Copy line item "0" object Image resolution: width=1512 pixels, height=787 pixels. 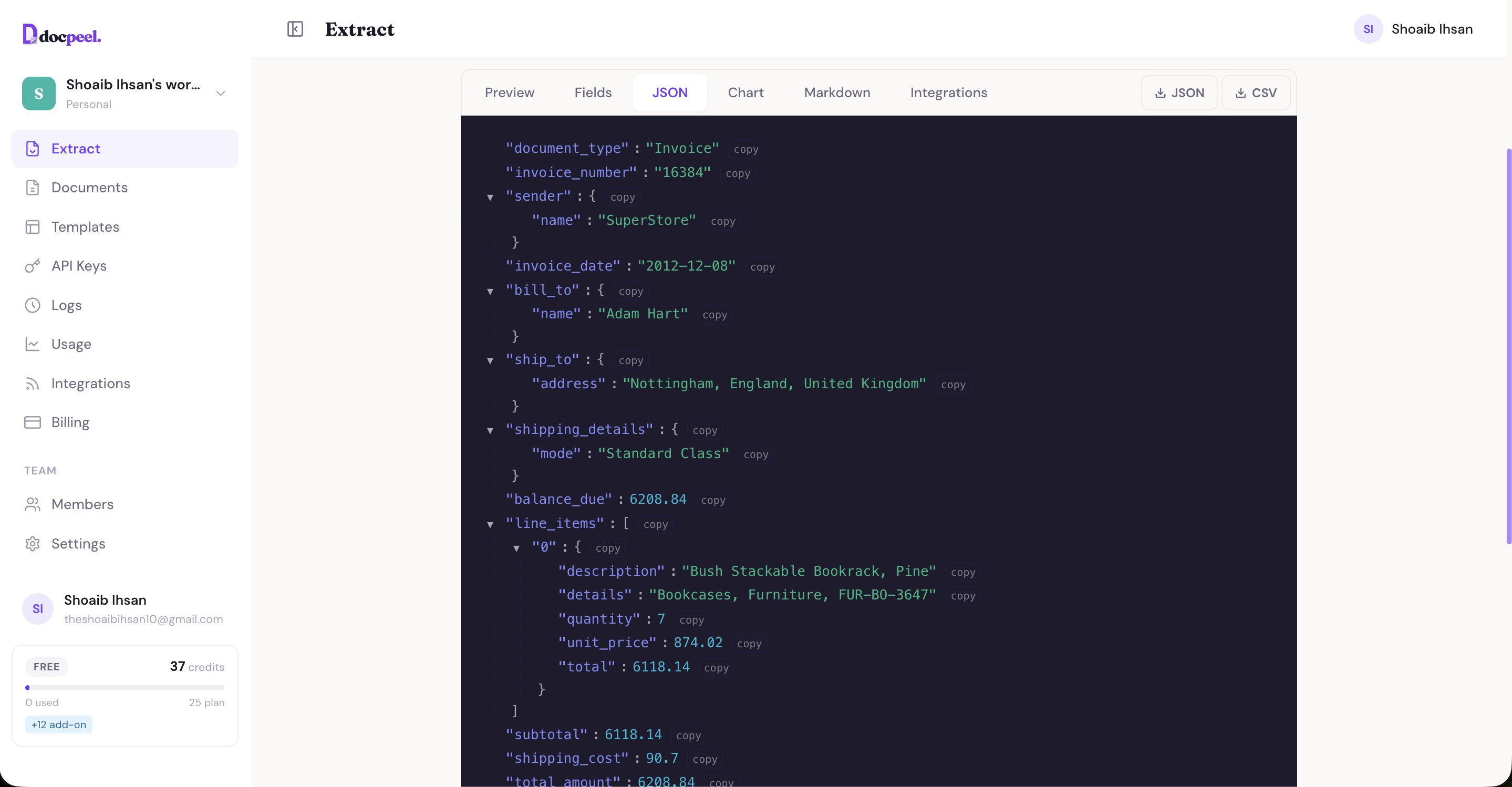tap(608, 548)
